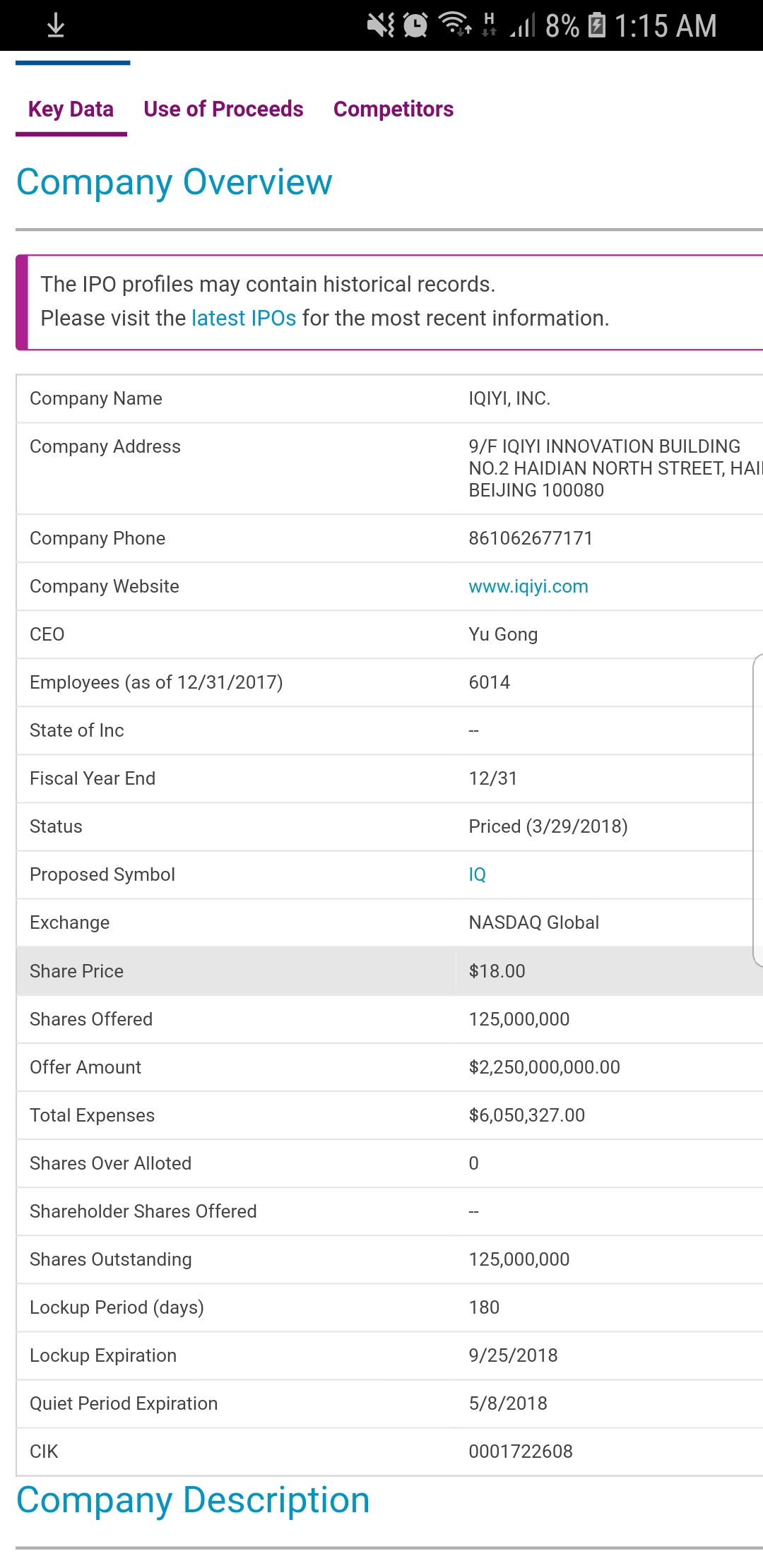Follow the latest IPOs link
Image resolution: width=763 pixels, height=1568 pixels.
(x=243, y=318)
